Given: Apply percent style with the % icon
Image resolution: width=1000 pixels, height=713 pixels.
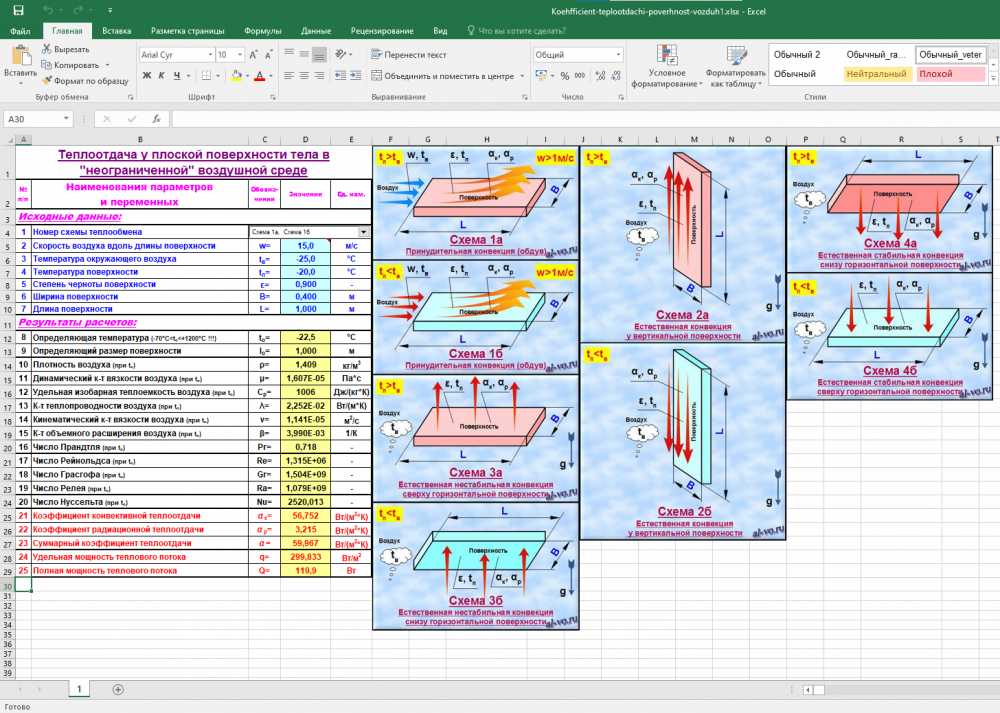Looking at the screenshot, I should [x=565, y=76].
